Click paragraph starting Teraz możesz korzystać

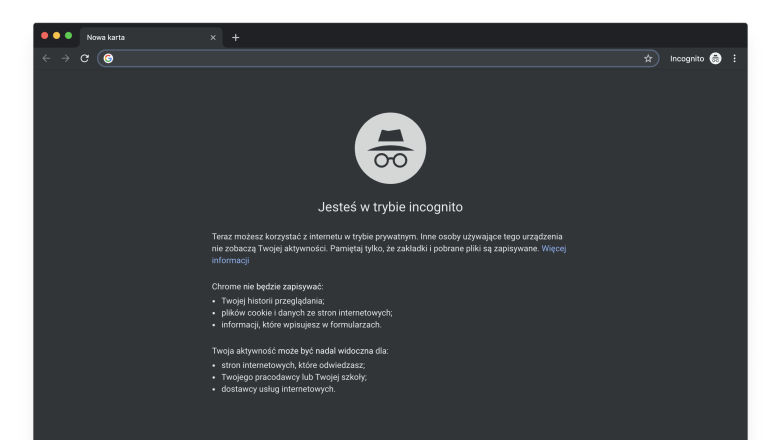point(389,248)
